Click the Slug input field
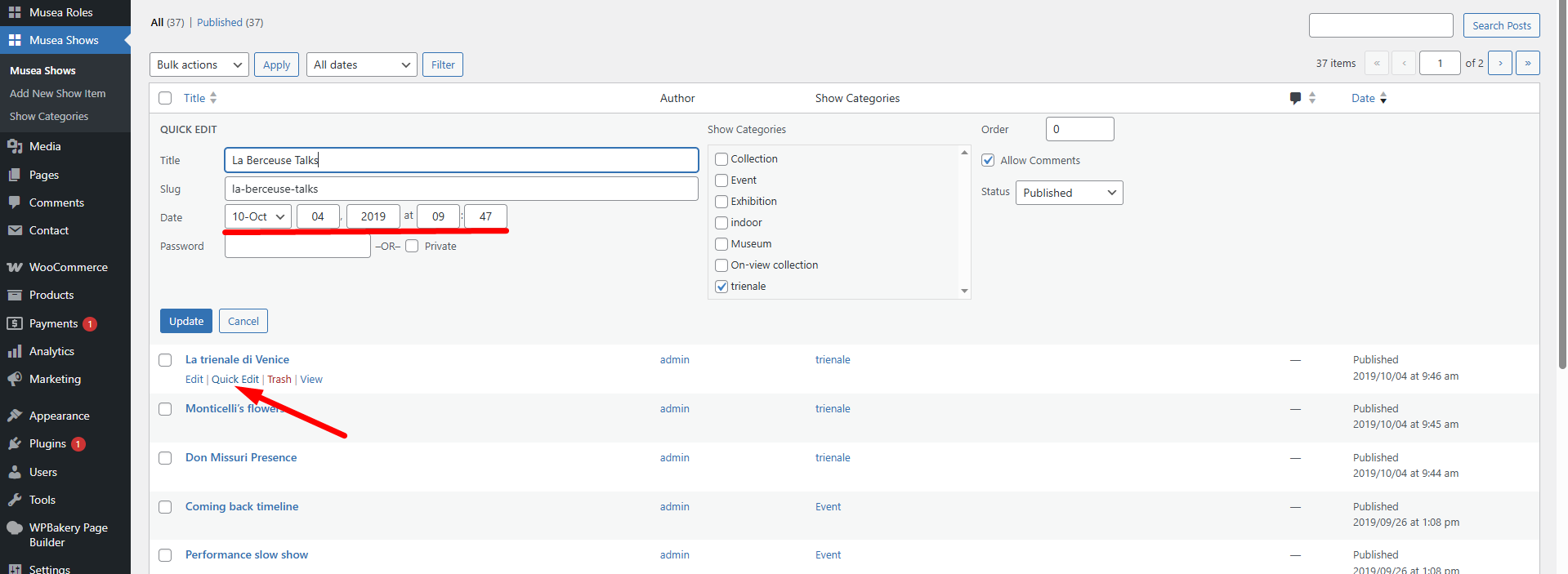1568x574 pixels. click(x=462, y=189)
